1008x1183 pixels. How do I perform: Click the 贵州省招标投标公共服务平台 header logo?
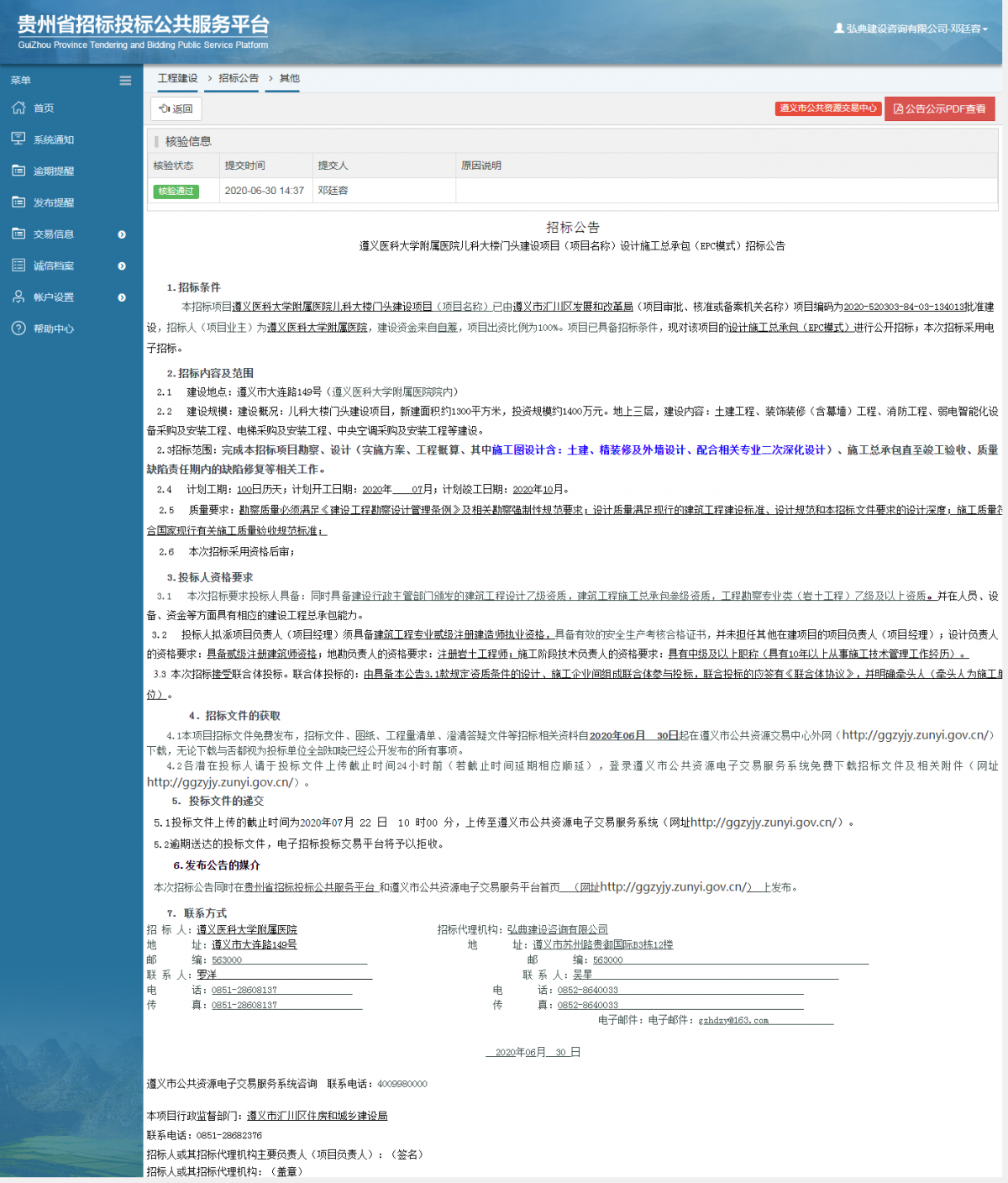144,32
